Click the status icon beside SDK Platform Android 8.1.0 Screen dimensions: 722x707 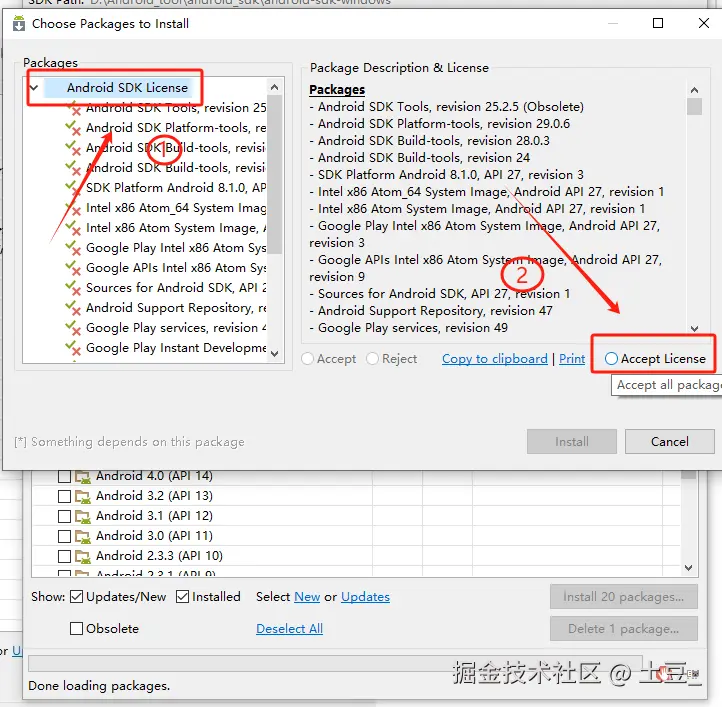(x=73, y=188)
